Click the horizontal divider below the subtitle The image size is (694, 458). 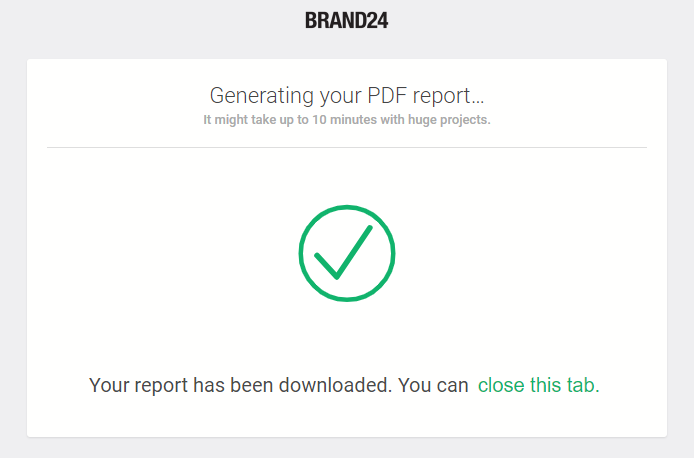(x=346, y=147)
